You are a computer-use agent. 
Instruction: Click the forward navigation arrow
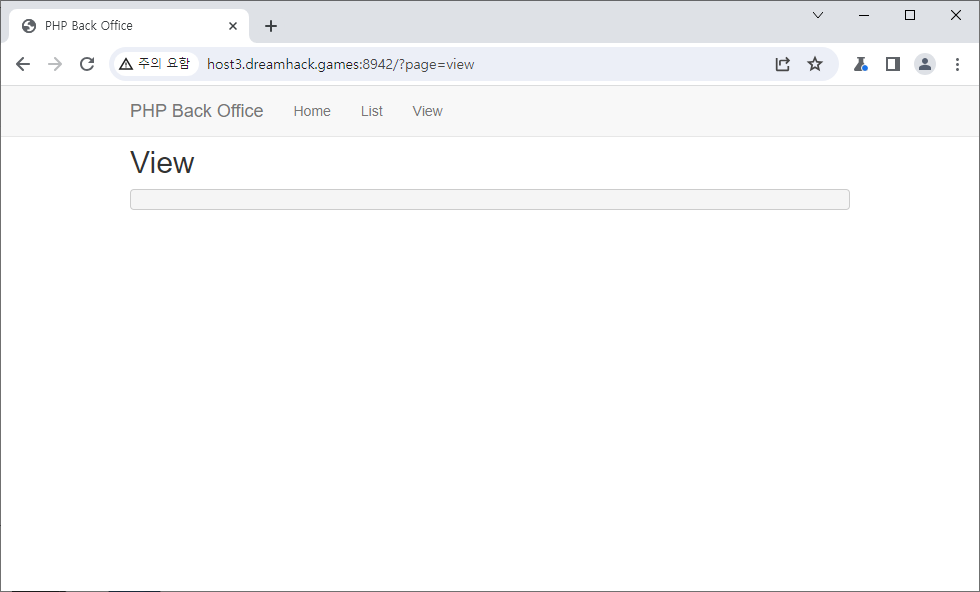(x=55, y=64)
